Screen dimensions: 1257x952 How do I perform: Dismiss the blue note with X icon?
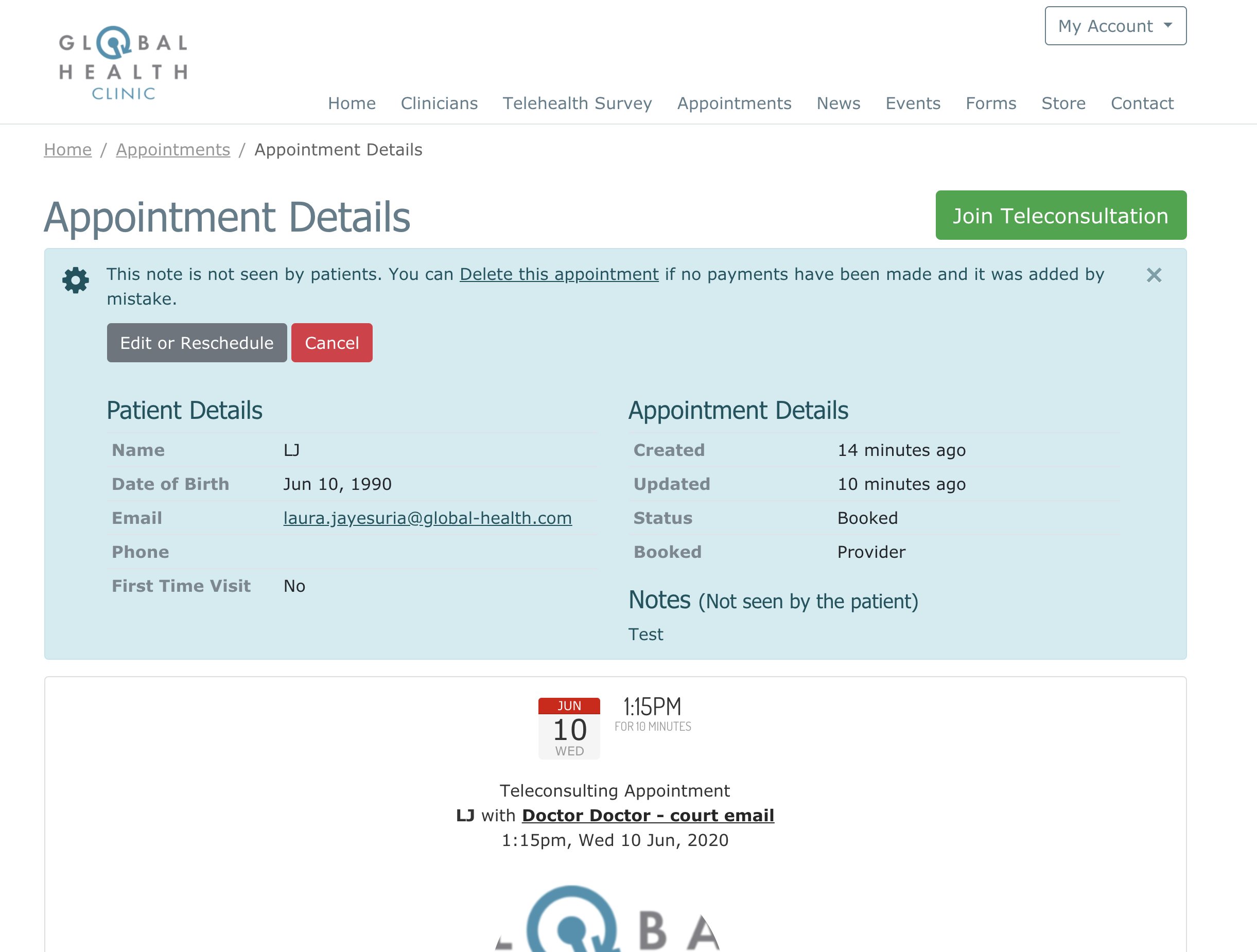[1154, 275]
